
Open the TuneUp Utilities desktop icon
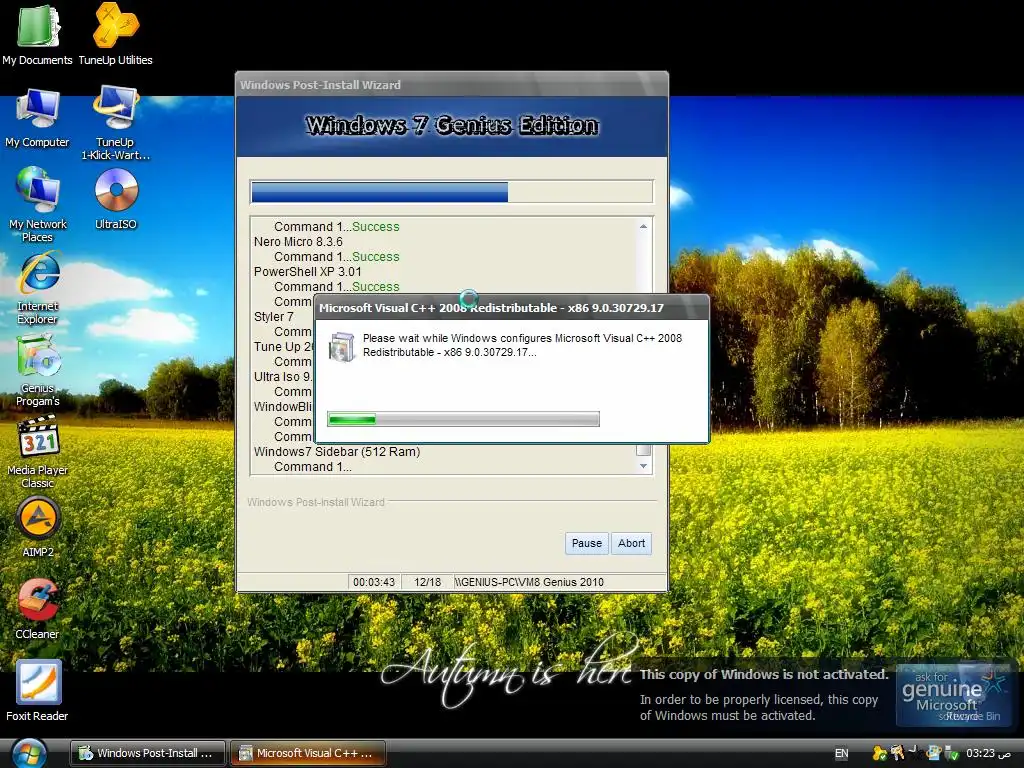pyautogui.click(x=116, y=35)
